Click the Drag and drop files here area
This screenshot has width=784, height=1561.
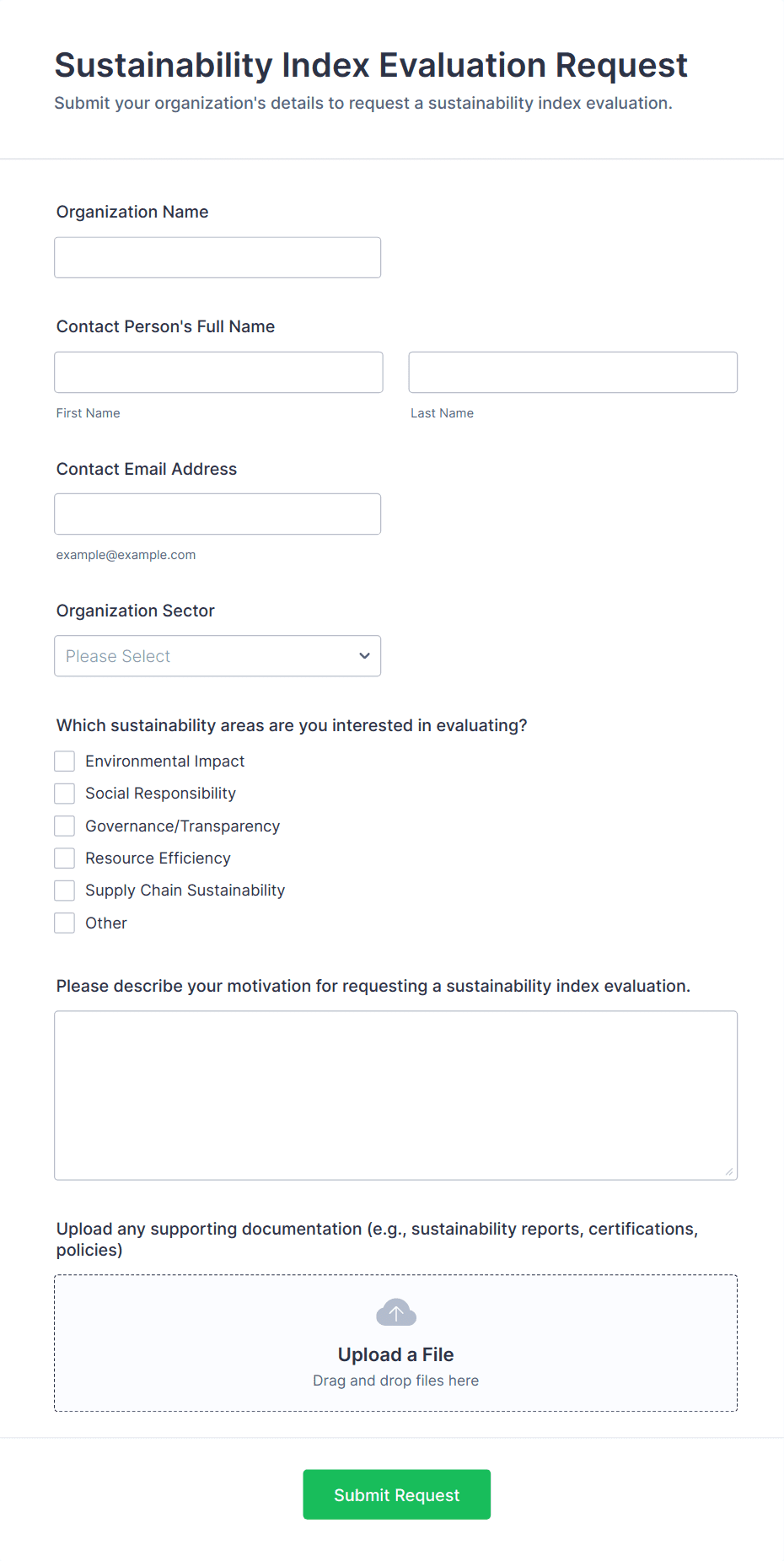[x=395, y=1381]
